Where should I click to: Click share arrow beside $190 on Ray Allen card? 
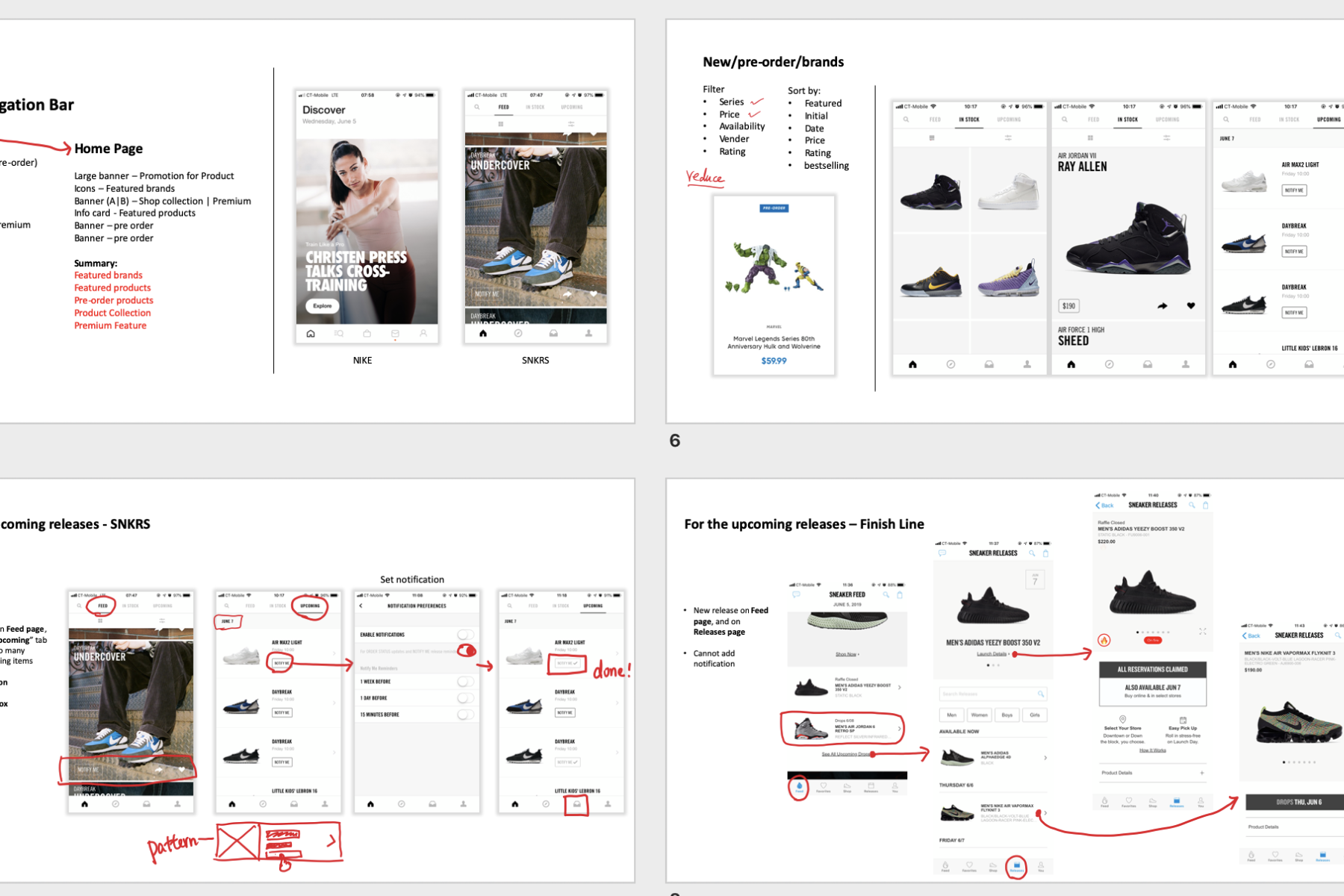click(x=1163, y=306)
